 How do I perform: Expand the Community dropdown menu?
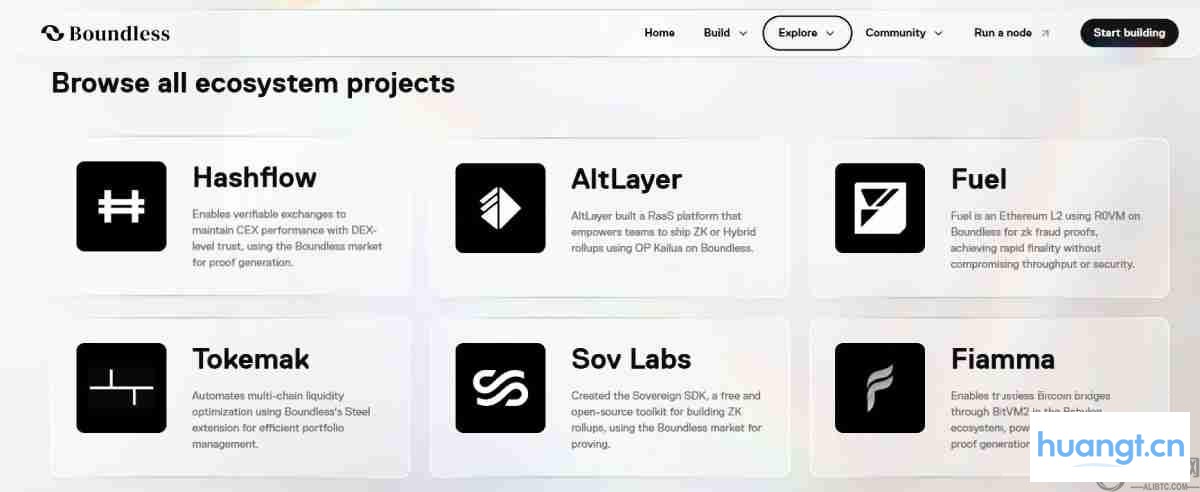[x=903, y=33]
